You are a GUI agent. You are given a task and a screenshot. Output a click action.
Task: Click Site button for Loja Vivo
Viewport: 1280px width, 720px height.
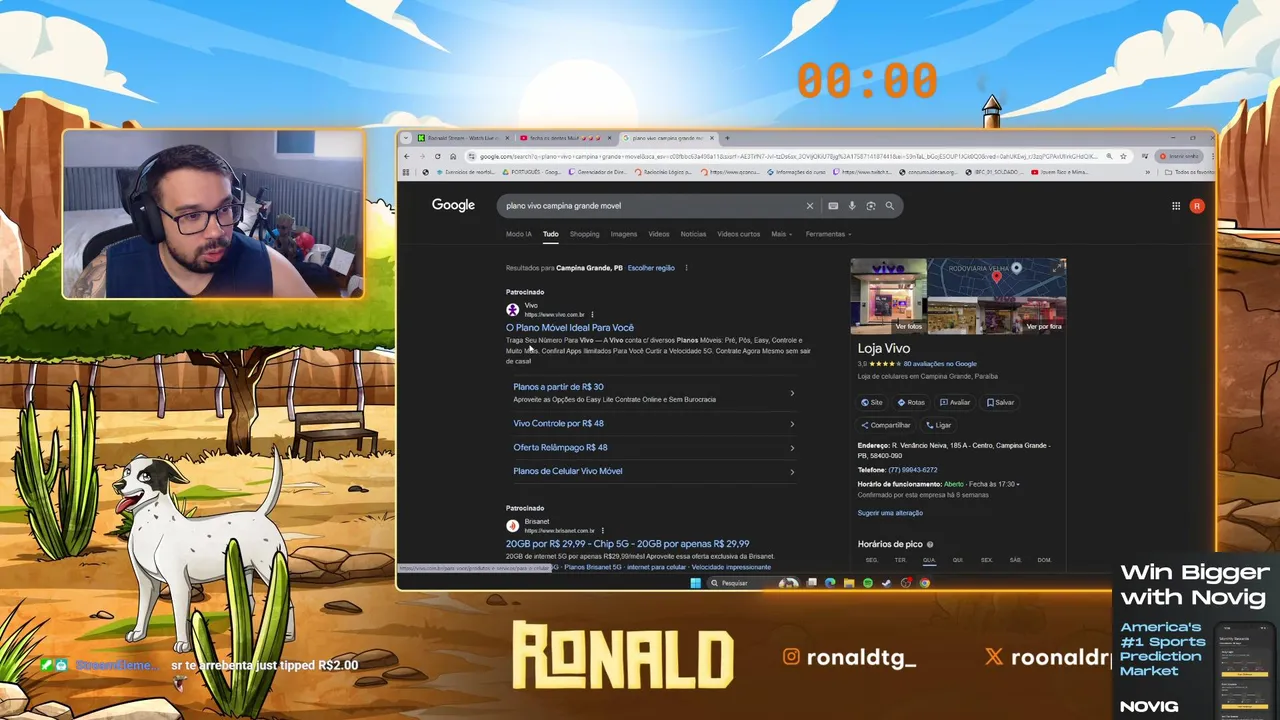[x=872, y=402]
